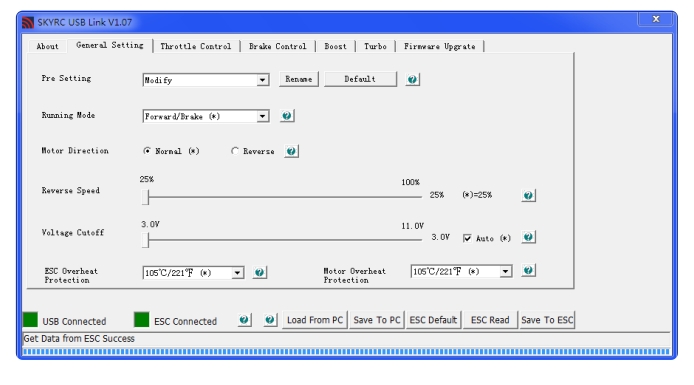Expand the Pre Setting Modify dropdown
The height and width of the screenshot is (385, 694).
click(x=262, y=80)
